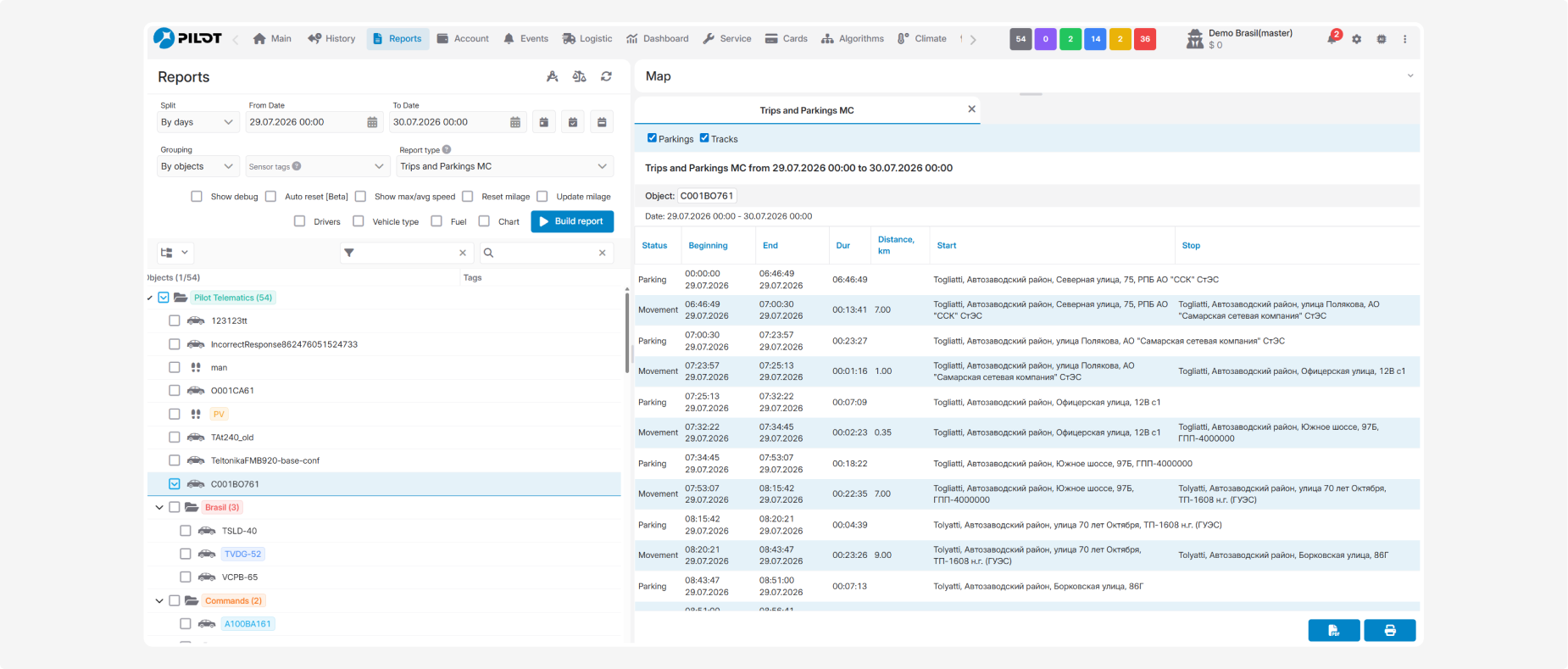
Task: Open the History section
Action: click(x=331, y=39)
